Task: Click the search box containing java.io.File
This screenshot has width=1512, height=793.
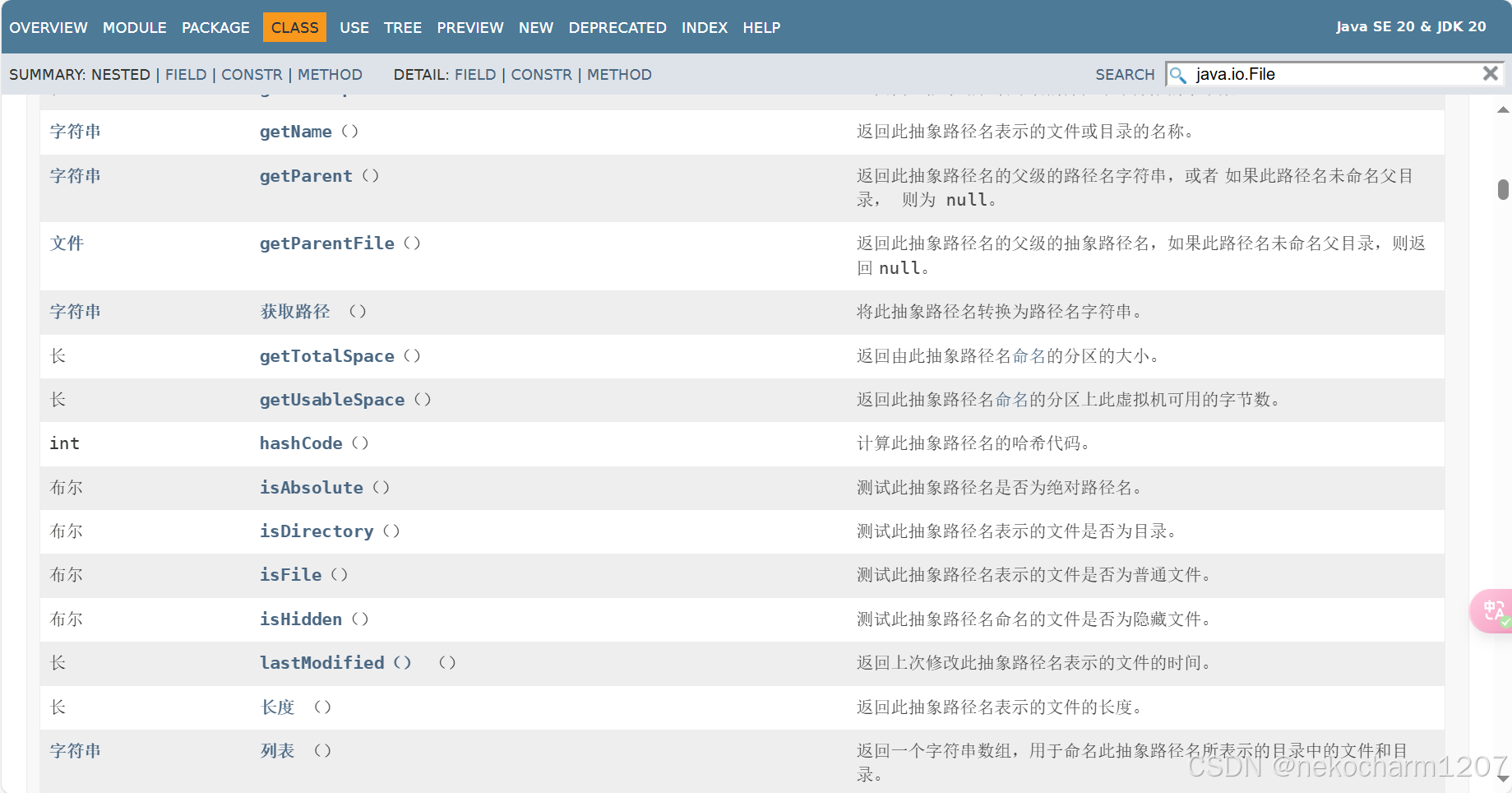Action: (x=1334, y=74)
